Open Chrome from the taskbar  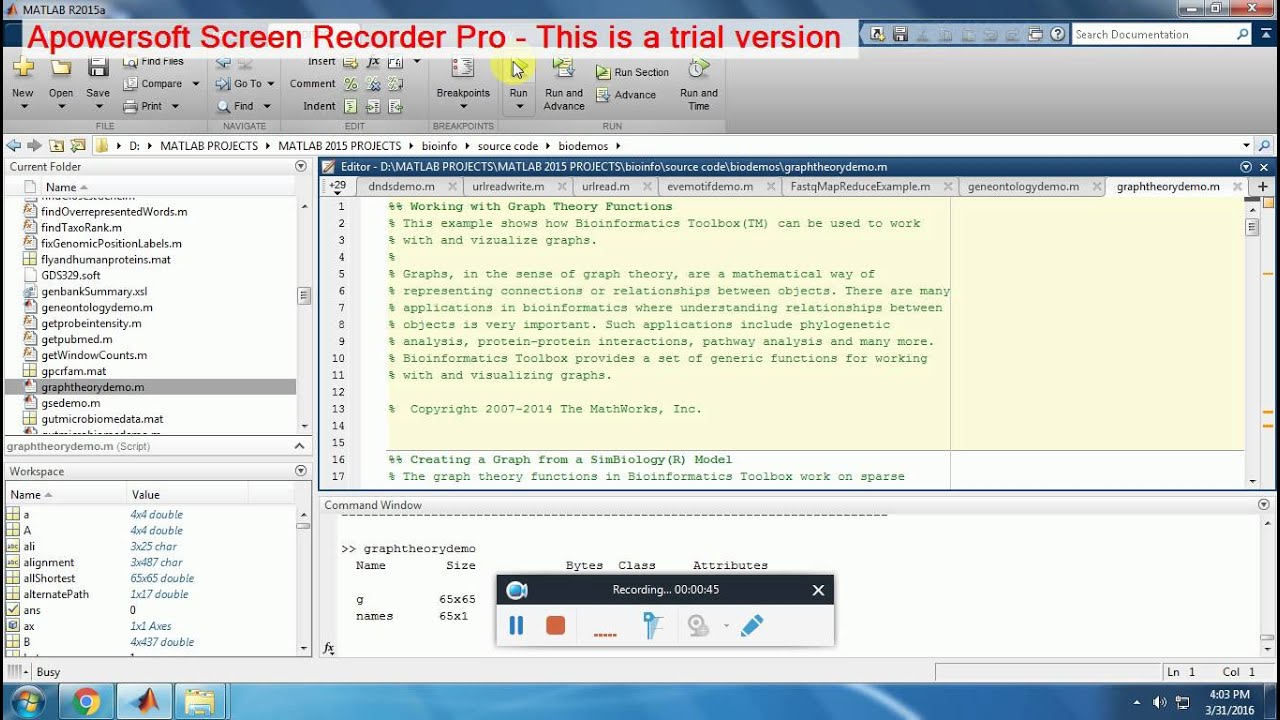[86, 702]
